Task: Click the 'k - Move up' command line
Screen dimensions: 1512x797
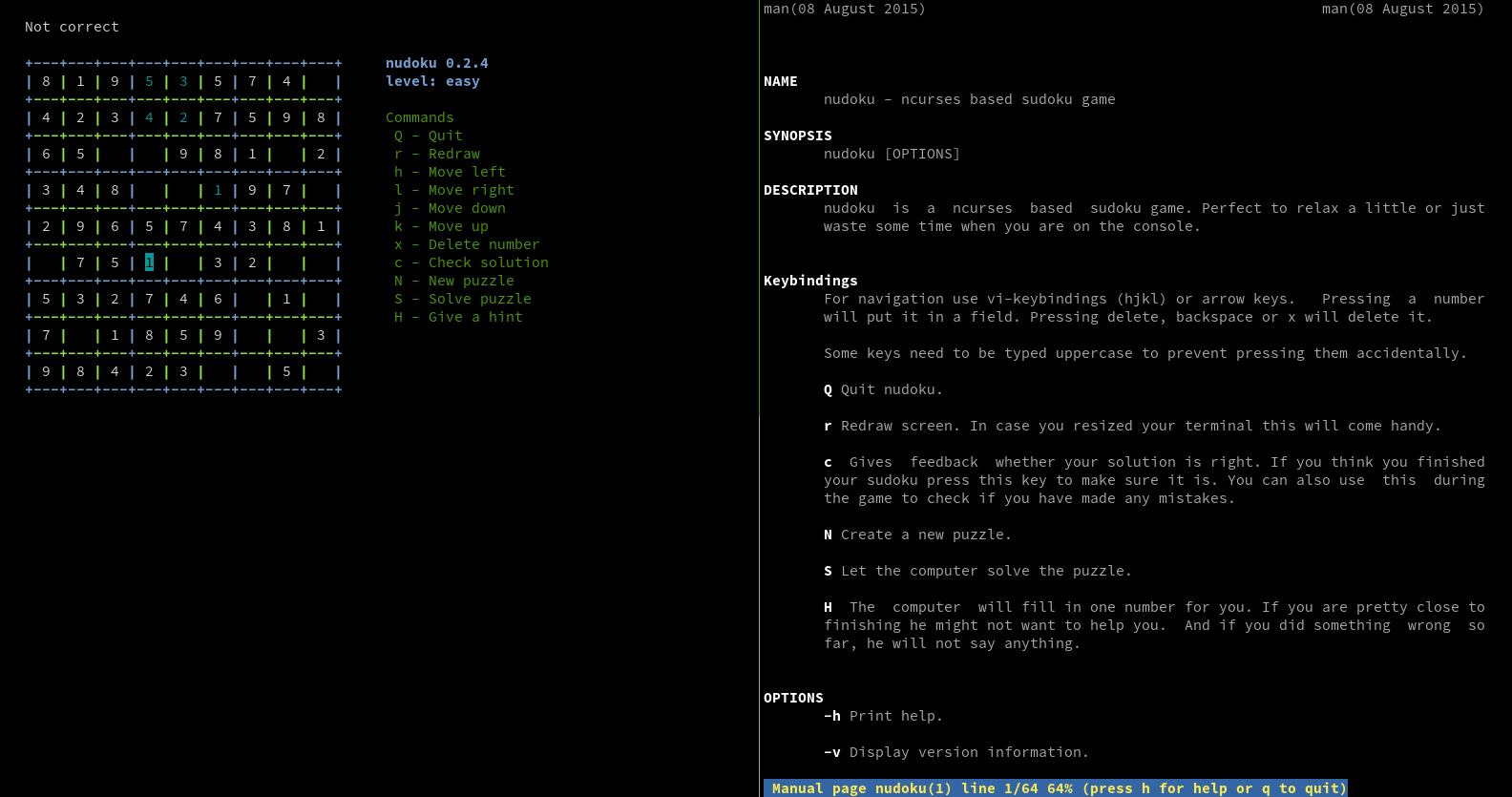Action: tap(441, 226)
